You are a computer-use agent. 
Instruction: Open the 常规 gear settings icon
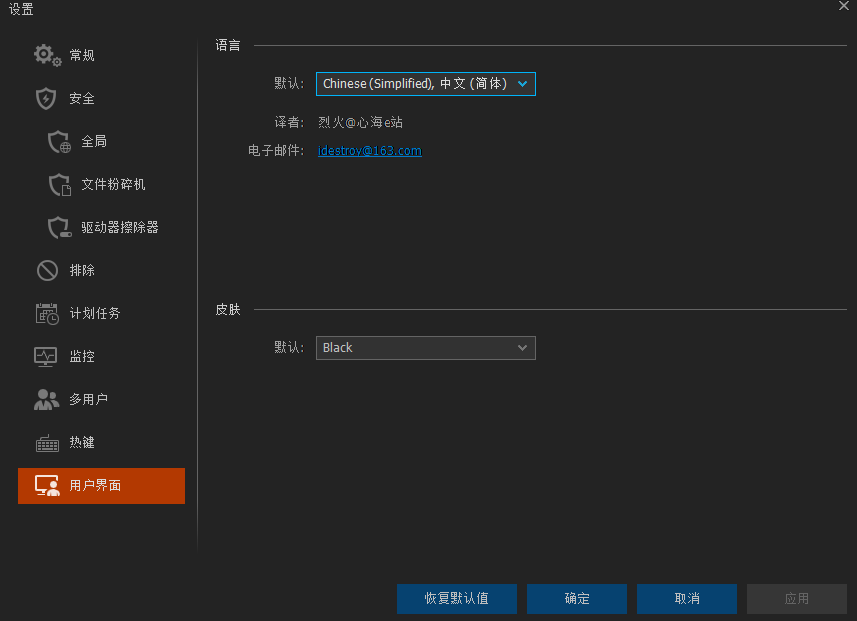[x=46, y=55]
